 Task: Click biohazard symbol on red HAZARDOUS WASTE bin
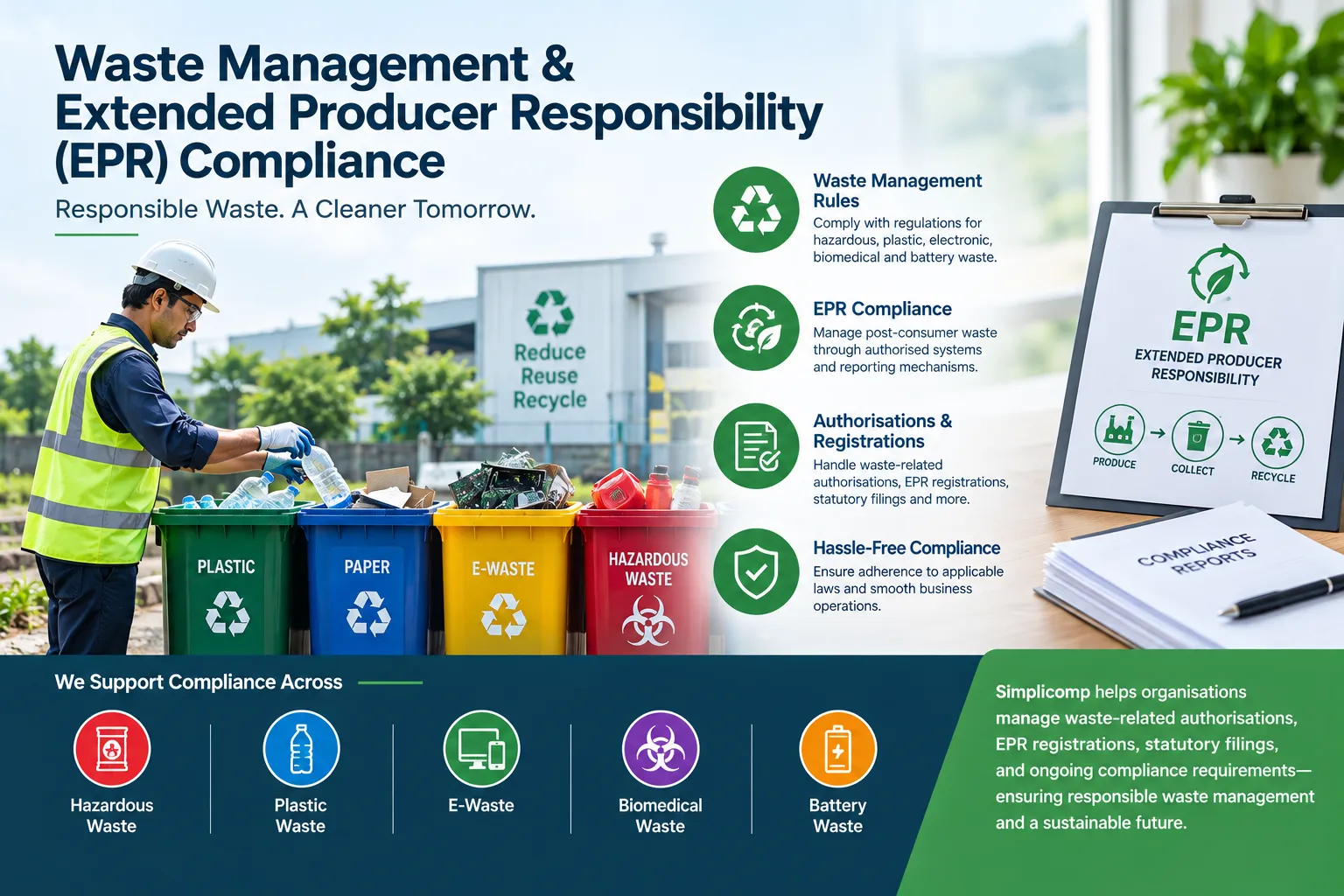coord(648,620)
